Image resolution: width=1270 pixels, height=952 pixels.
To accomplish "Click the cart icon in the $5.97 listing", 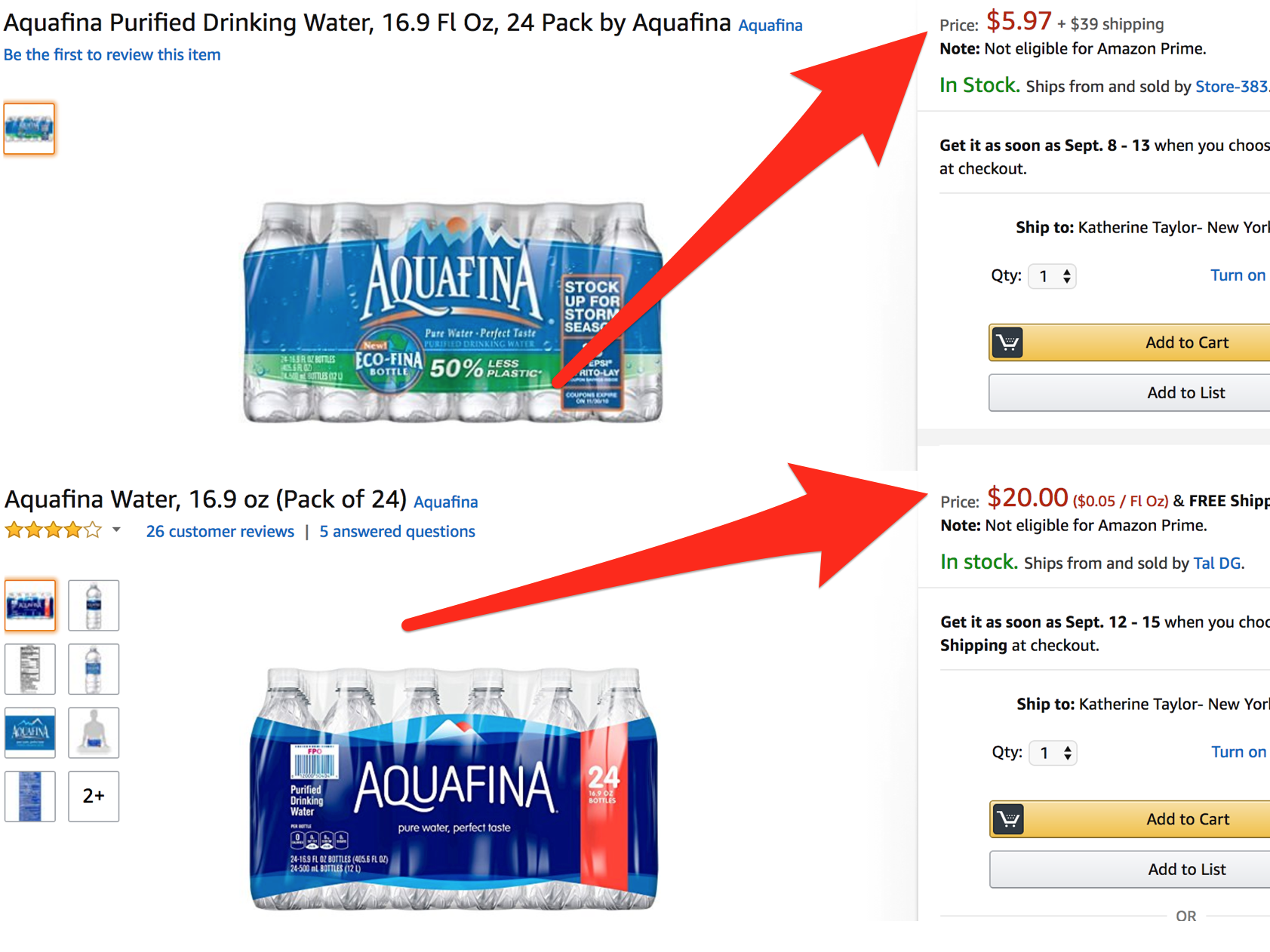I will coord(1007,342).
